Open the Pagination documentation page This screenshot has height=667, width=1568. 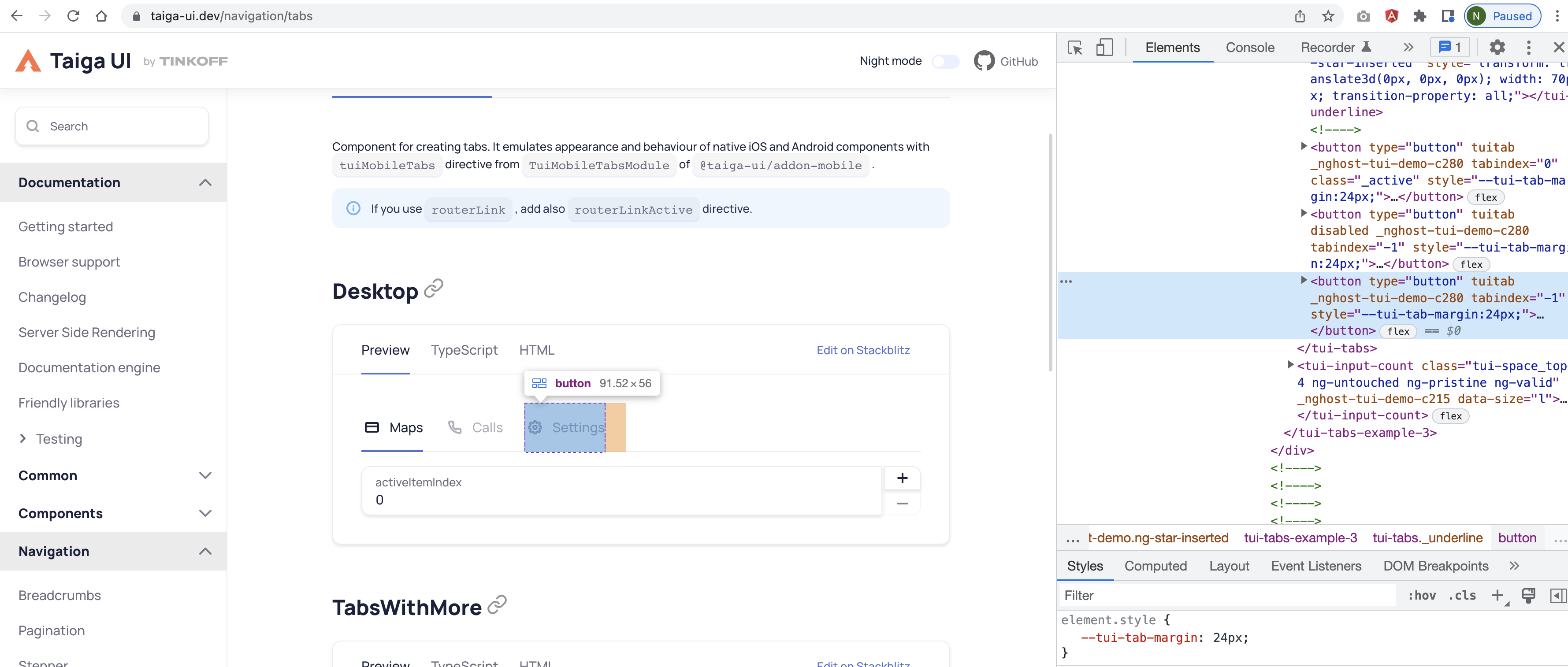coord(52,630)
